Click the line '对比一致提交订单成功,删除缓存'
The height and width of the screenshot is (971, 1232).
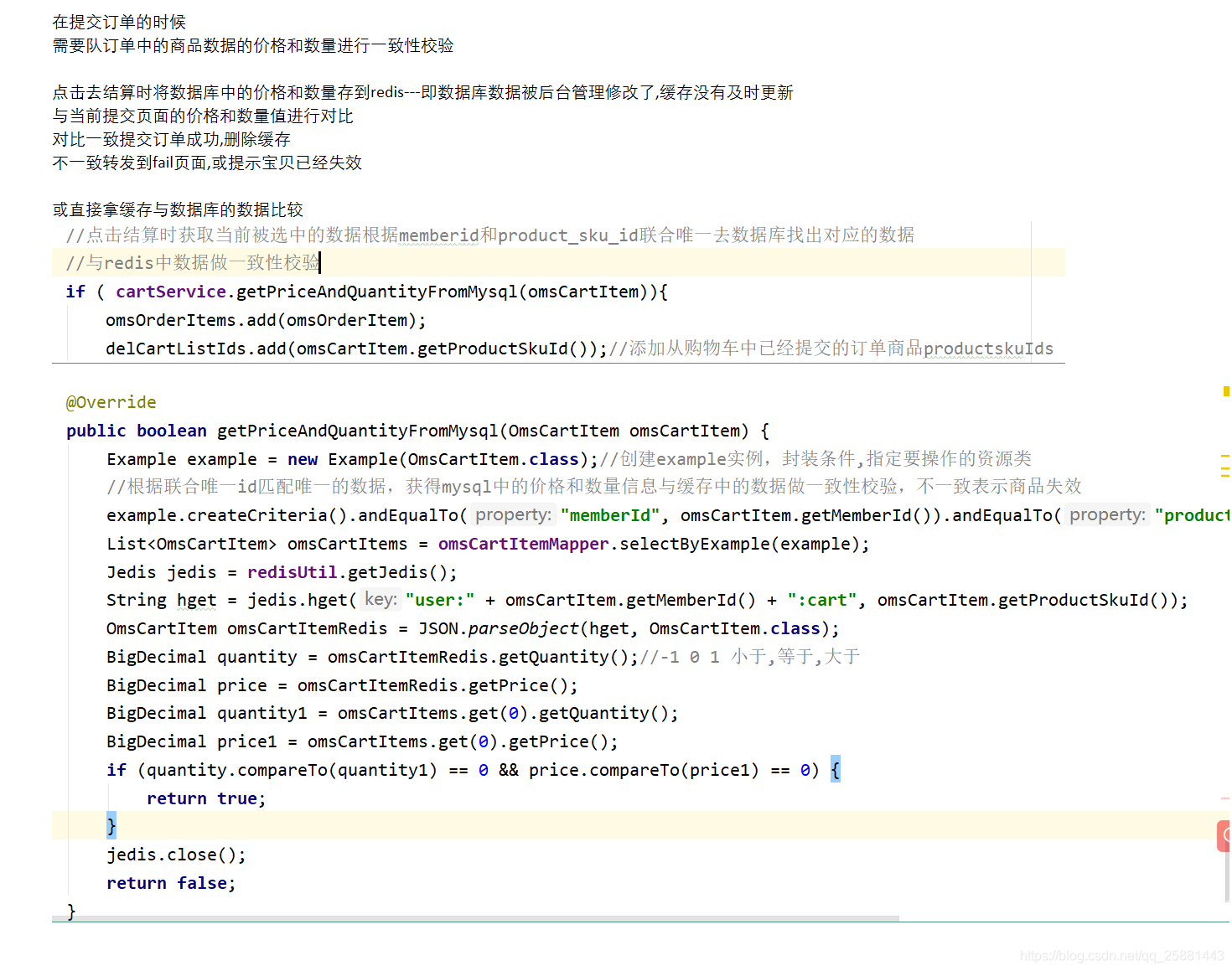[171, 139]
